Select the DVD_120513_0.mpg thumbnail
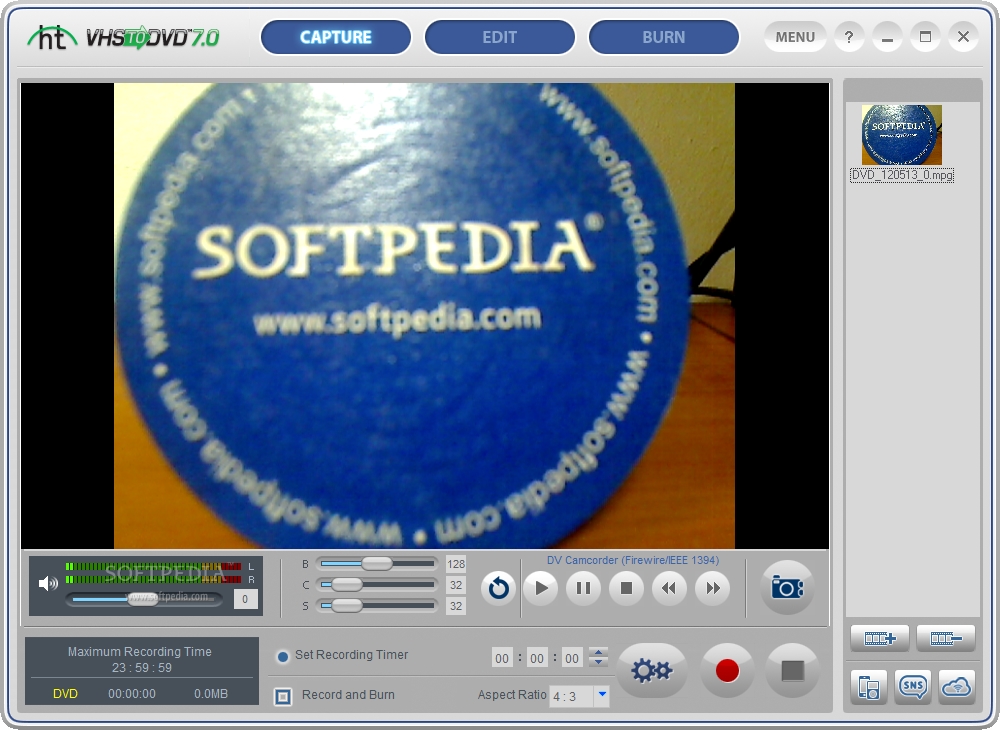1000x730 pixels. [x=901, y=135]
